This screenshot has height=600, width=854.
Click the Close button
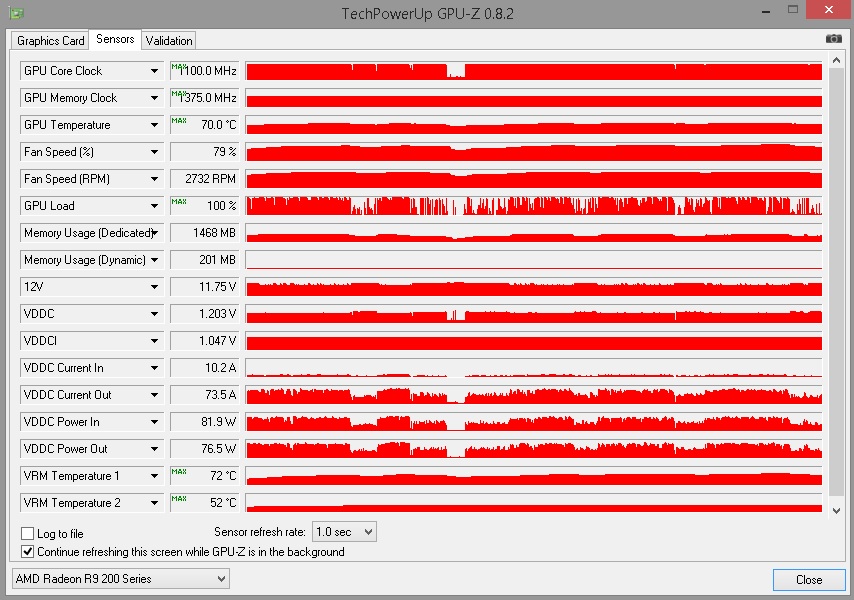click(x=809, y=580)
